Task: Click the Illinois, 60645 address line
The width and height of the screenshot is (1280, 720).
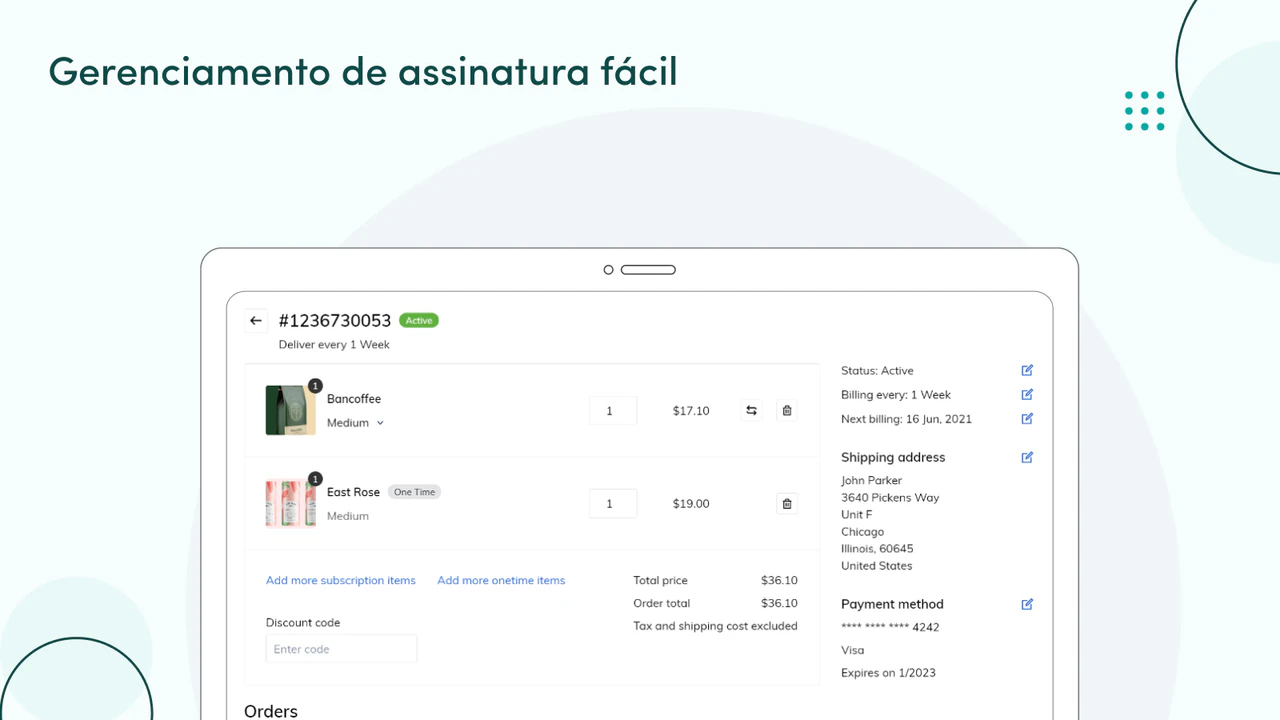Action: point(877,548)
